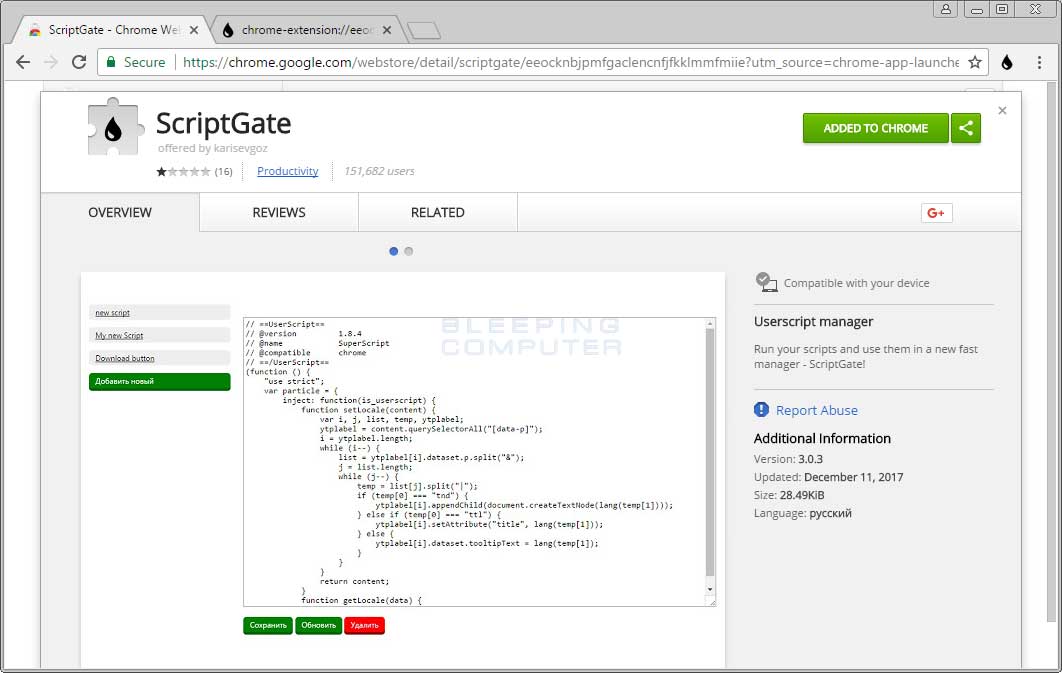Bookmark this page with the star icon

point(975,62)
